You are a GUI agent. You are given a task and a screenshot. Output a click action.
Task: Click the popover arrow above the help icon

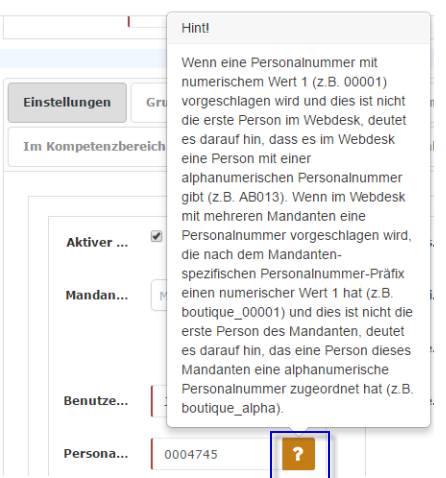298,431
